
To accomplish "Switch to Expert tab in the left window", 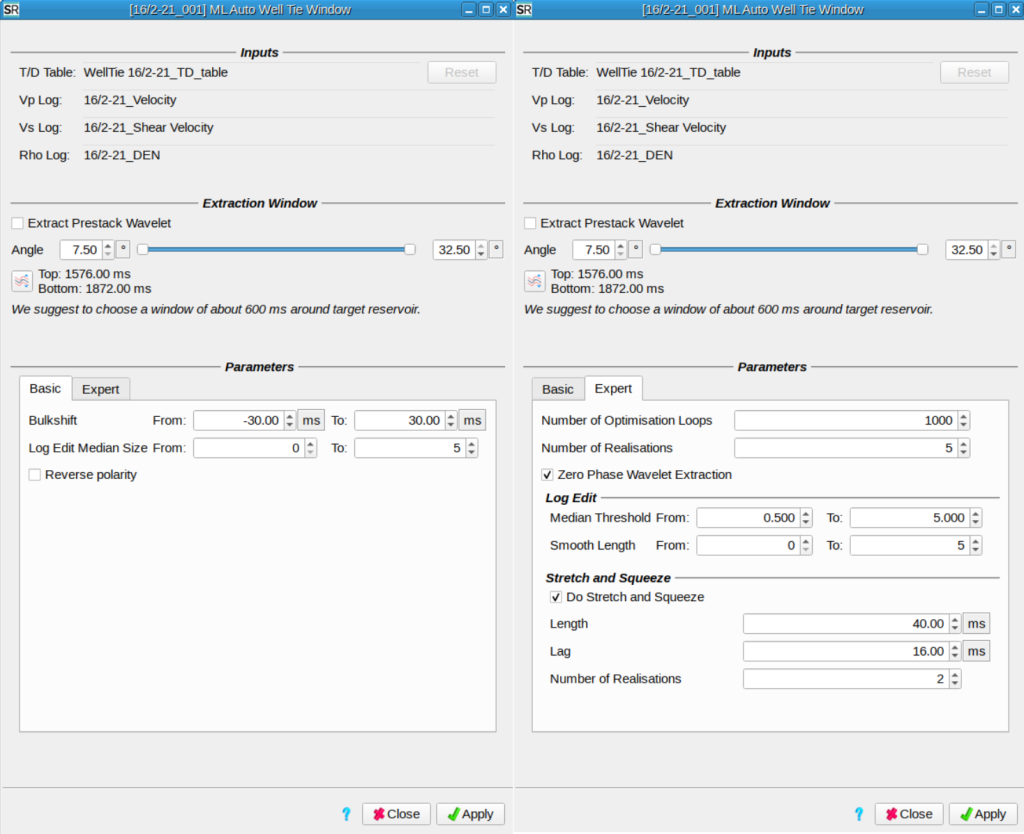I will tap(100, 389).
